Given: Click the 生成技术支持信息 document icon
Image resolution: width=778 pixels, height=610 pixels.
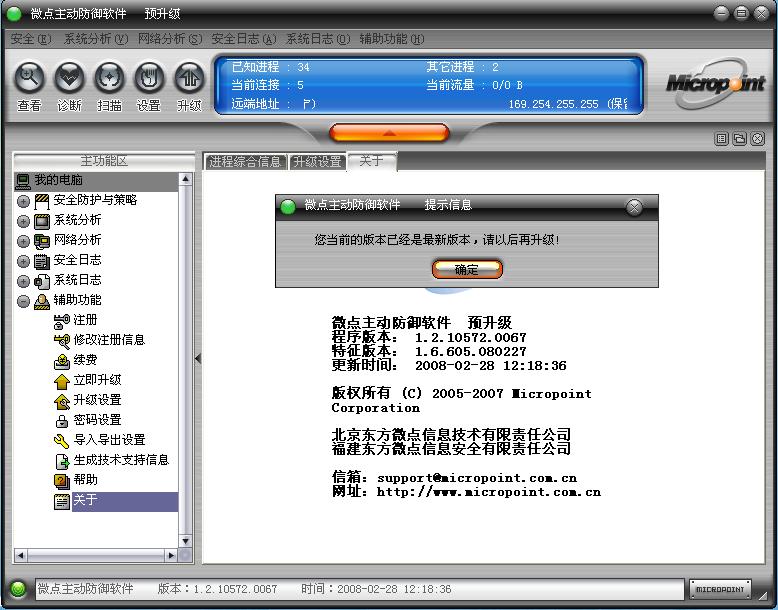Looking at the screenshot, I should pyautogui.click(x=62, y=461).
